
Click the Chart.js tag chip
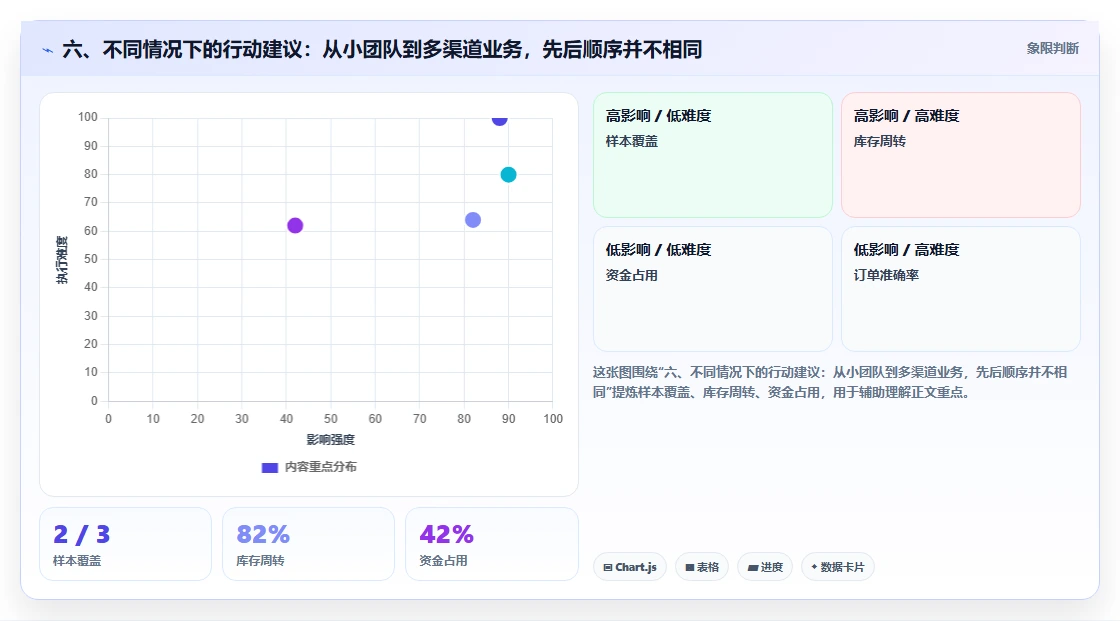[x=630, y=567]
